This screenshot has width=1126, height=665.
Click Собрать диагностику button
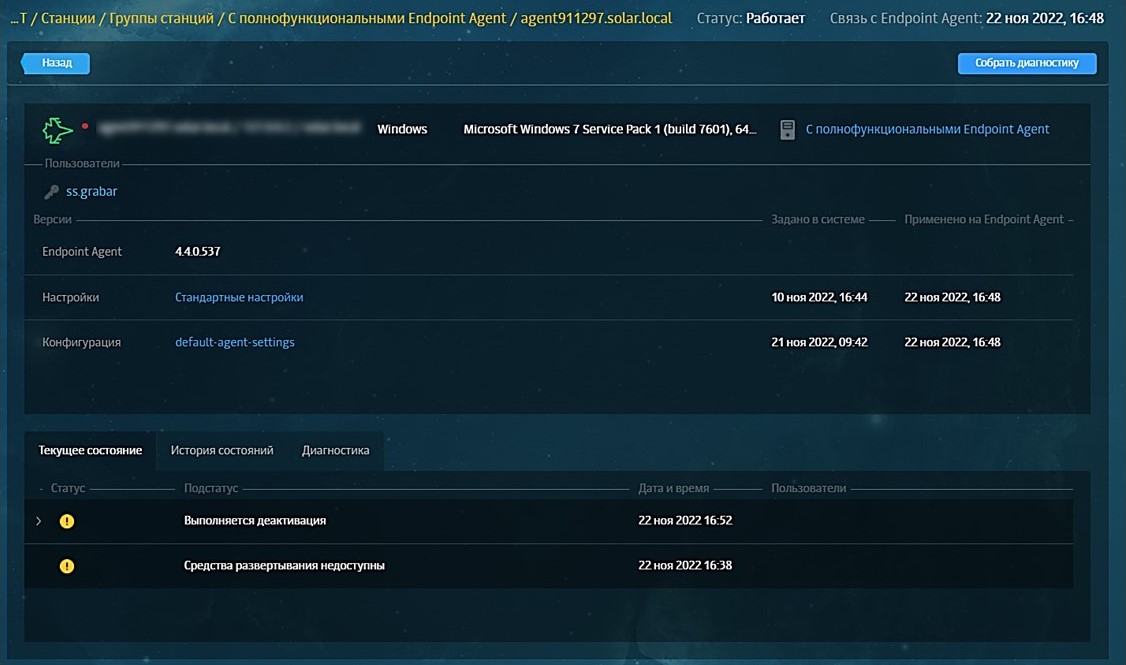tap(1027, 63)
